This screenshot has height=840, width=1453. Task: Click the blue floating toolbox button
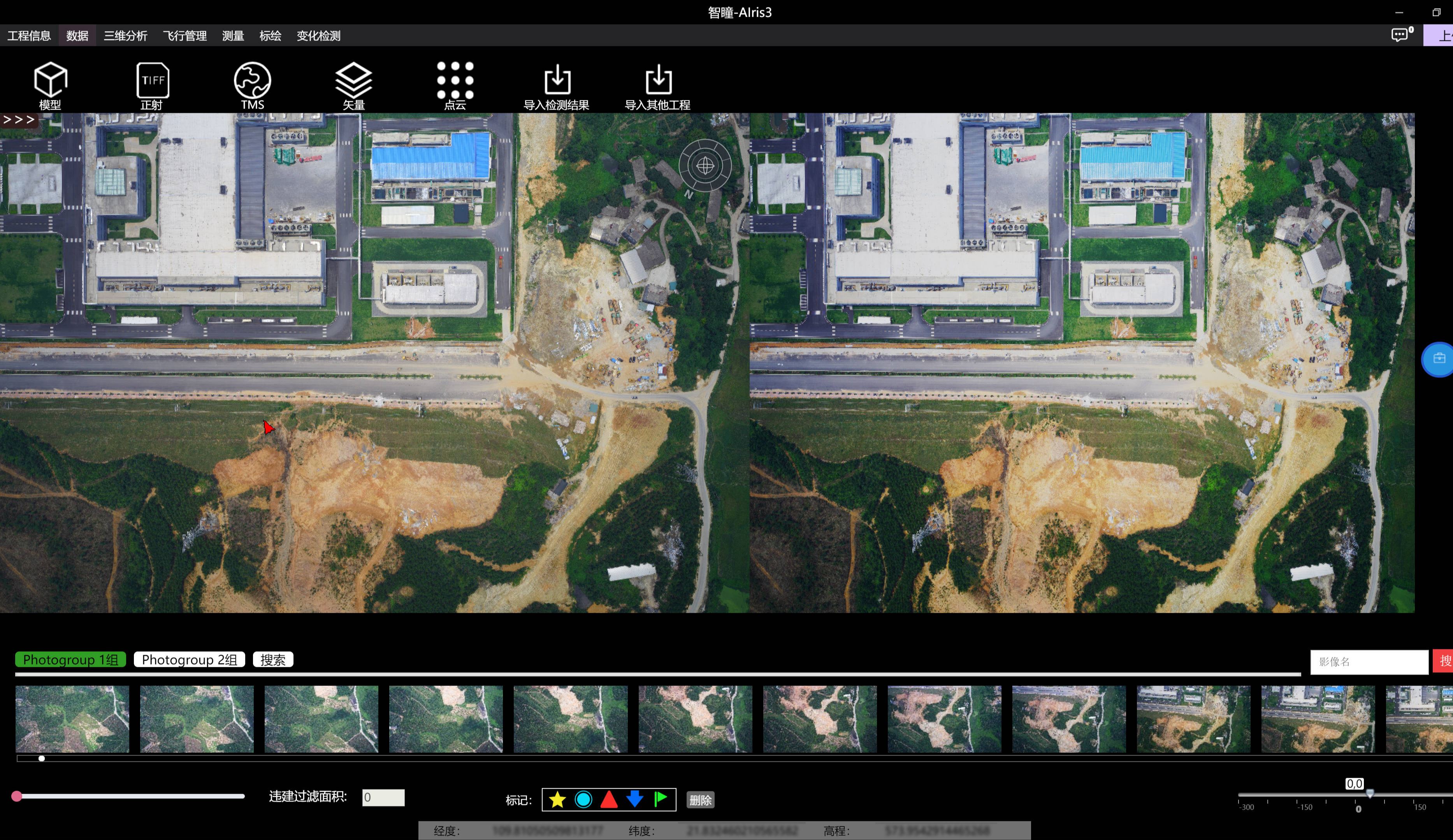[x=1439, y=359]
